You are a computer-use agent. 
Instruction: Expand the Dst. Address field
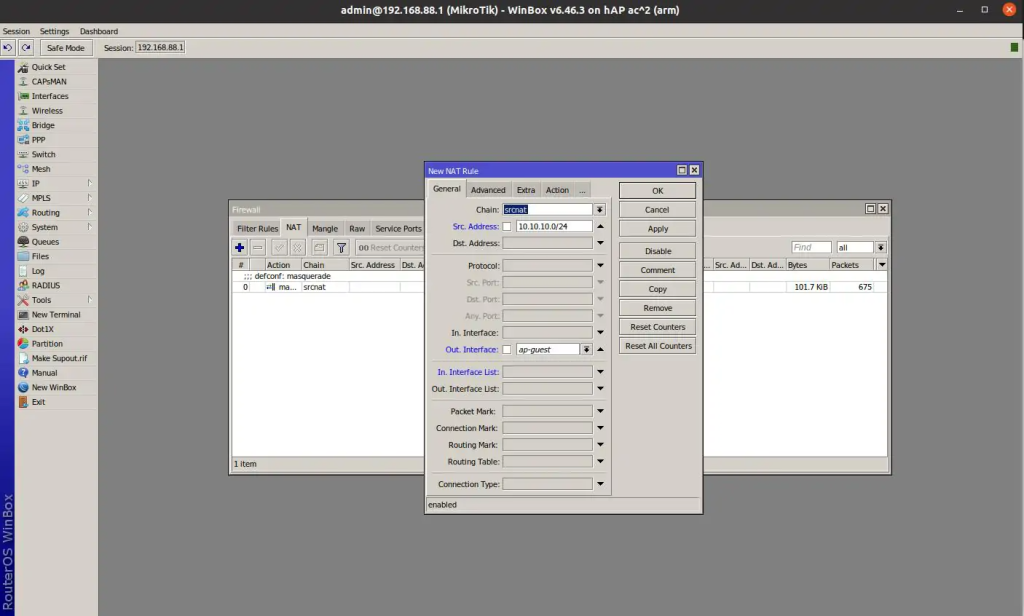600,243
